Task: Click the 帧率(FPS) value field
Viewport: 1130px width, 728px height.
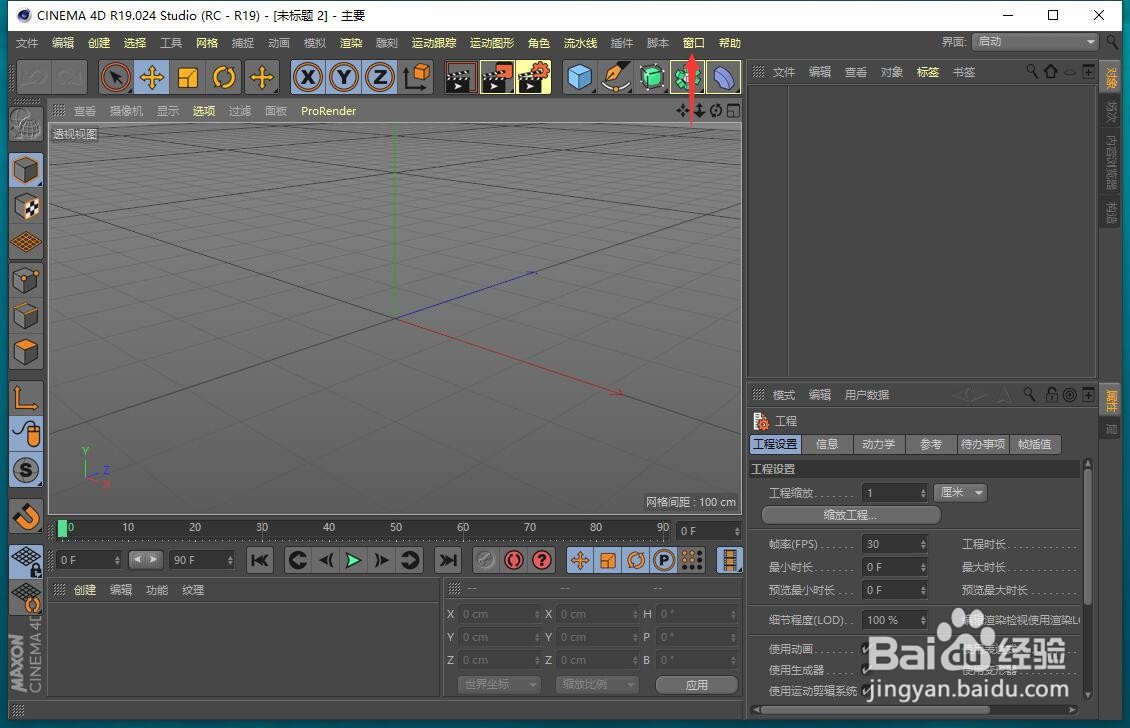Action: (894, 544)
